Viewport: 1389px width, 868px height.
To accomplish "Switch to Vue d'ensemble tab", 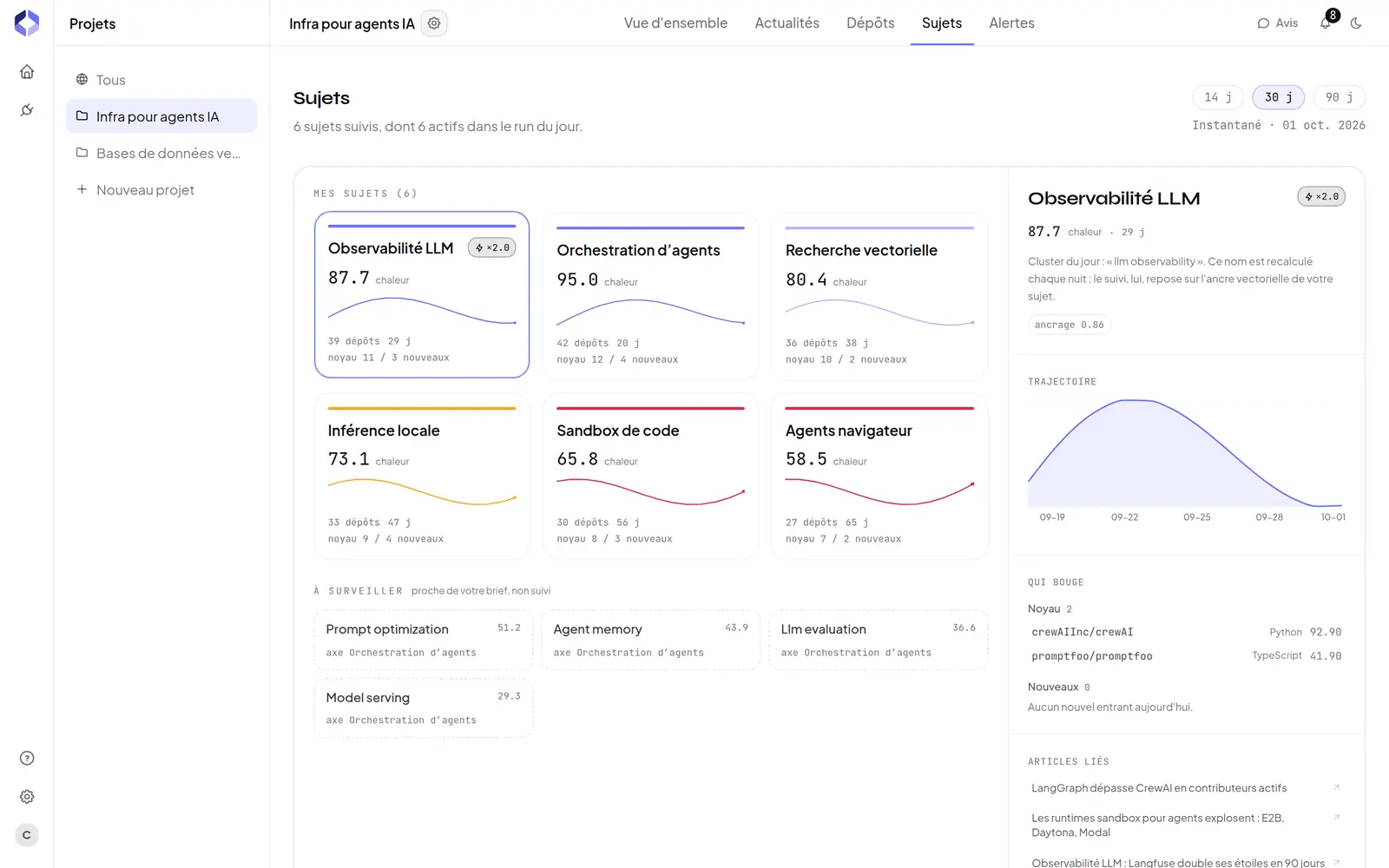I will (675, 23).
